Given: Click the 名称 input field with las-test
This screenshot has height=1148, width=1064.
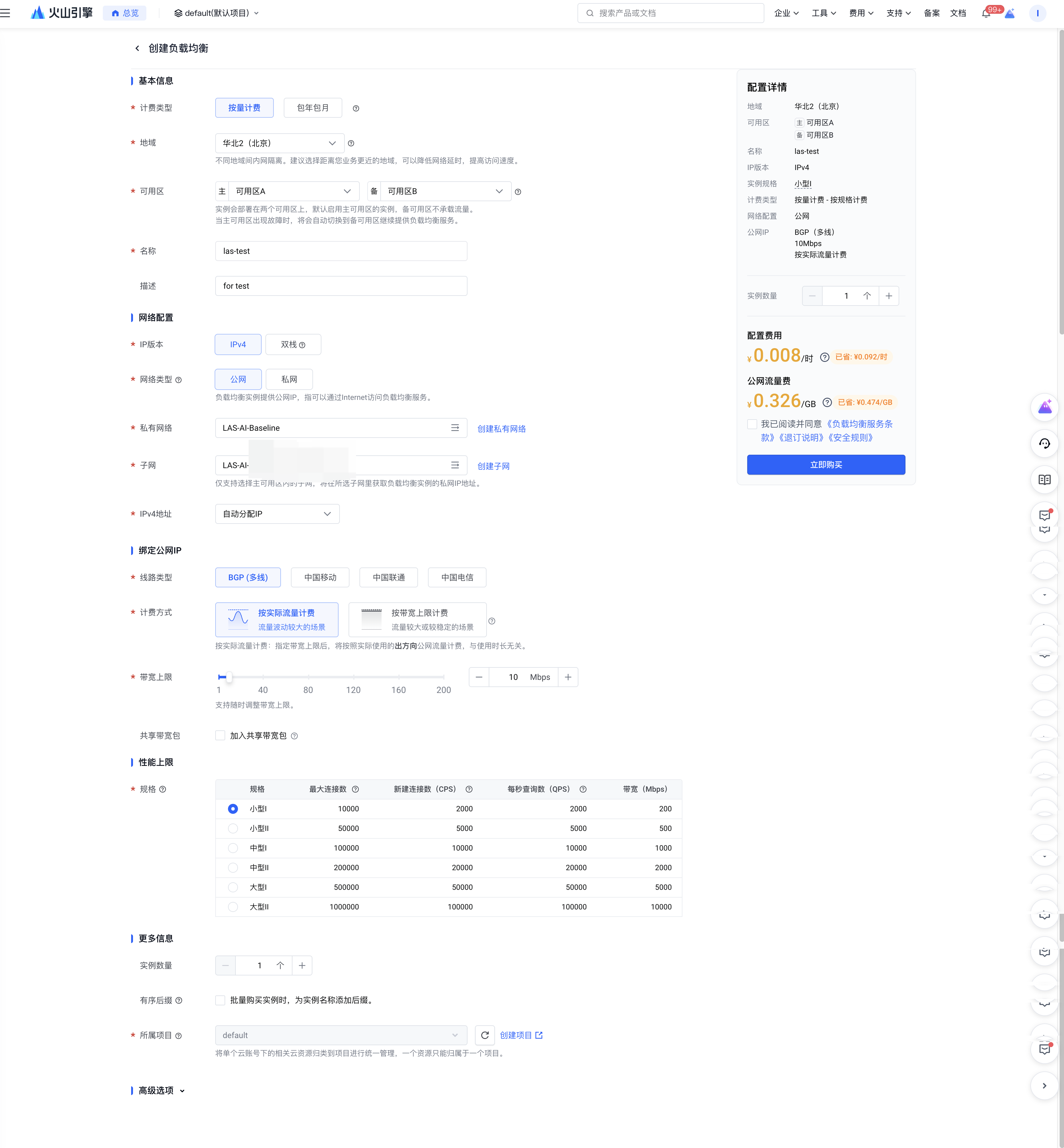Looking at the screenshot, I should point(341,251).
